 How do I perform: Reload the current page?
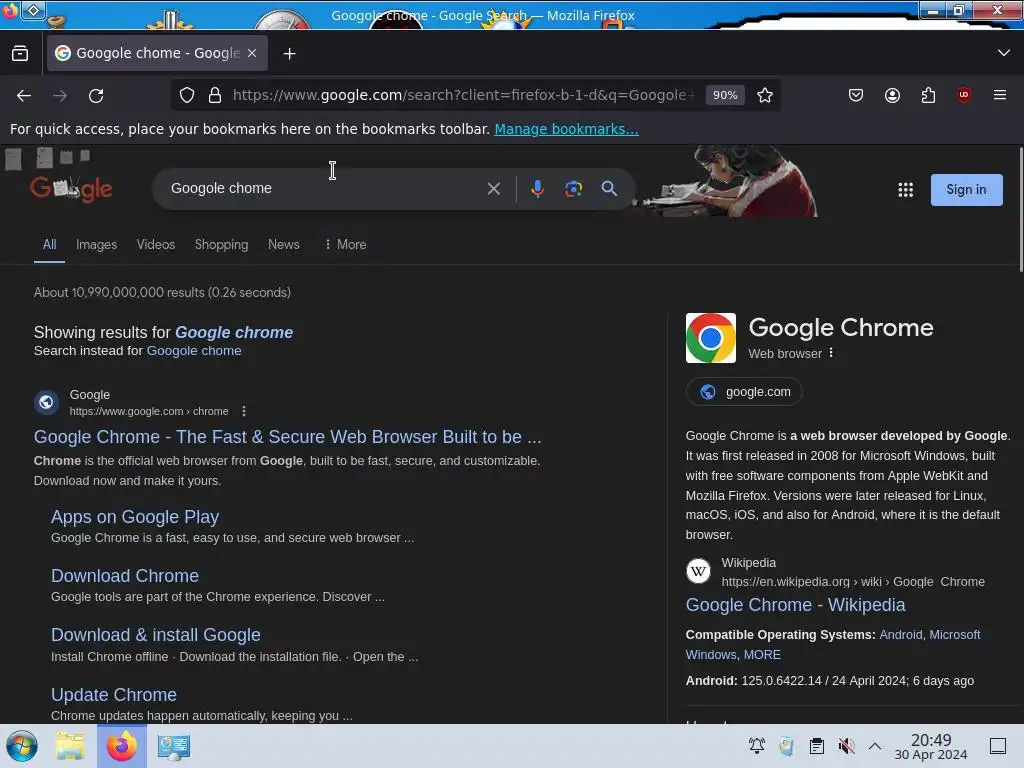[96, 95]
